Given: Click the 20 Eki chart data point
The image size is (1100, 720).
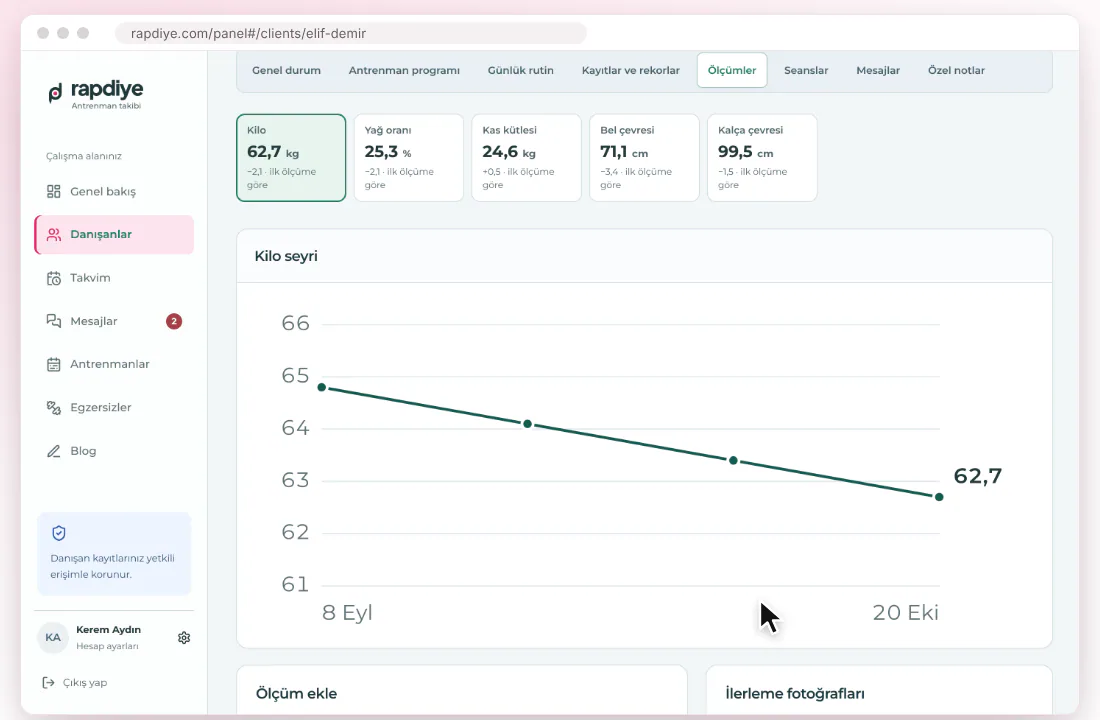Looking at the screenshot, I should pos(939,497).
